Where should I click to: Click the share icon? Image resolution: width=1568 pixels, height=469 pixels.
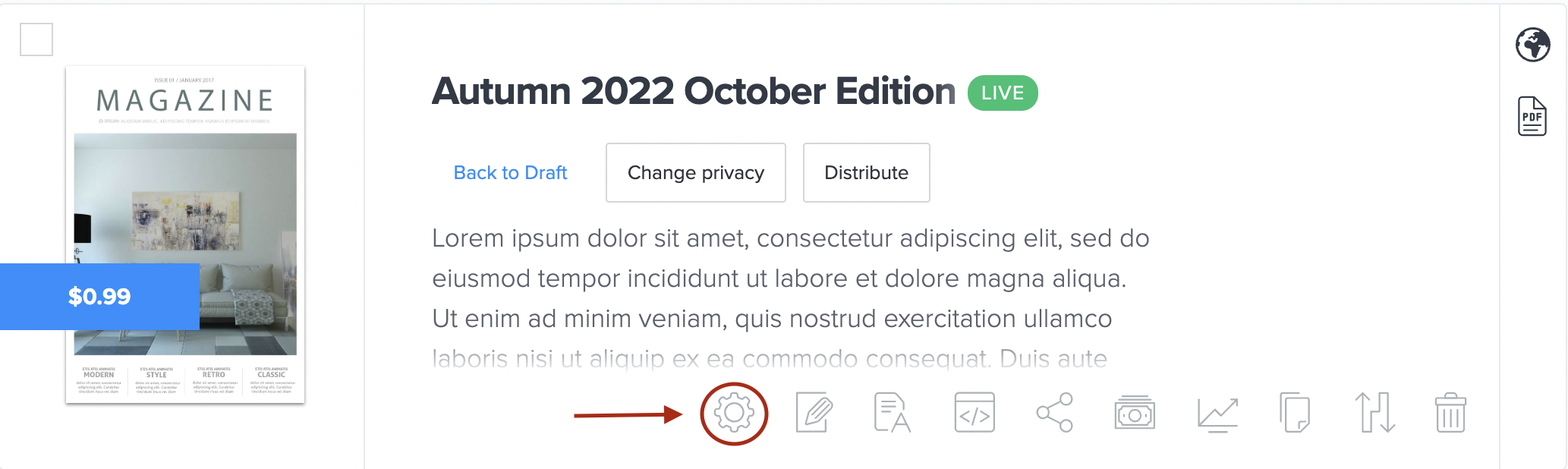pyautogui.click(x=1055, y=414)
